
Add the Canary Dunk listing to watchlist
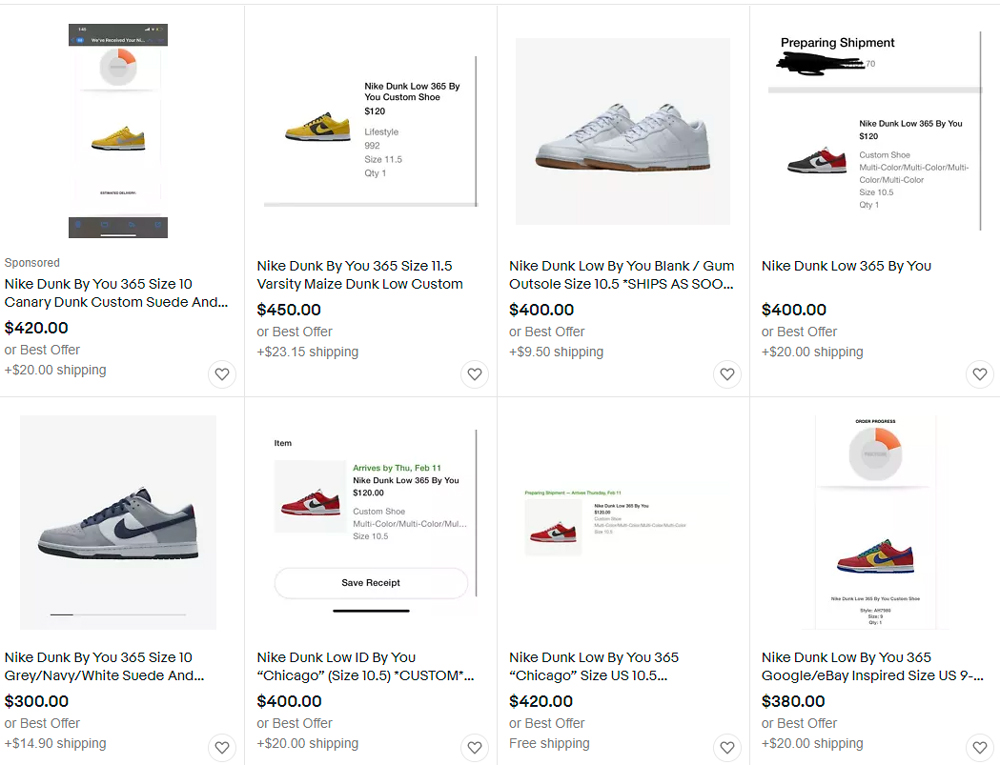222,375
